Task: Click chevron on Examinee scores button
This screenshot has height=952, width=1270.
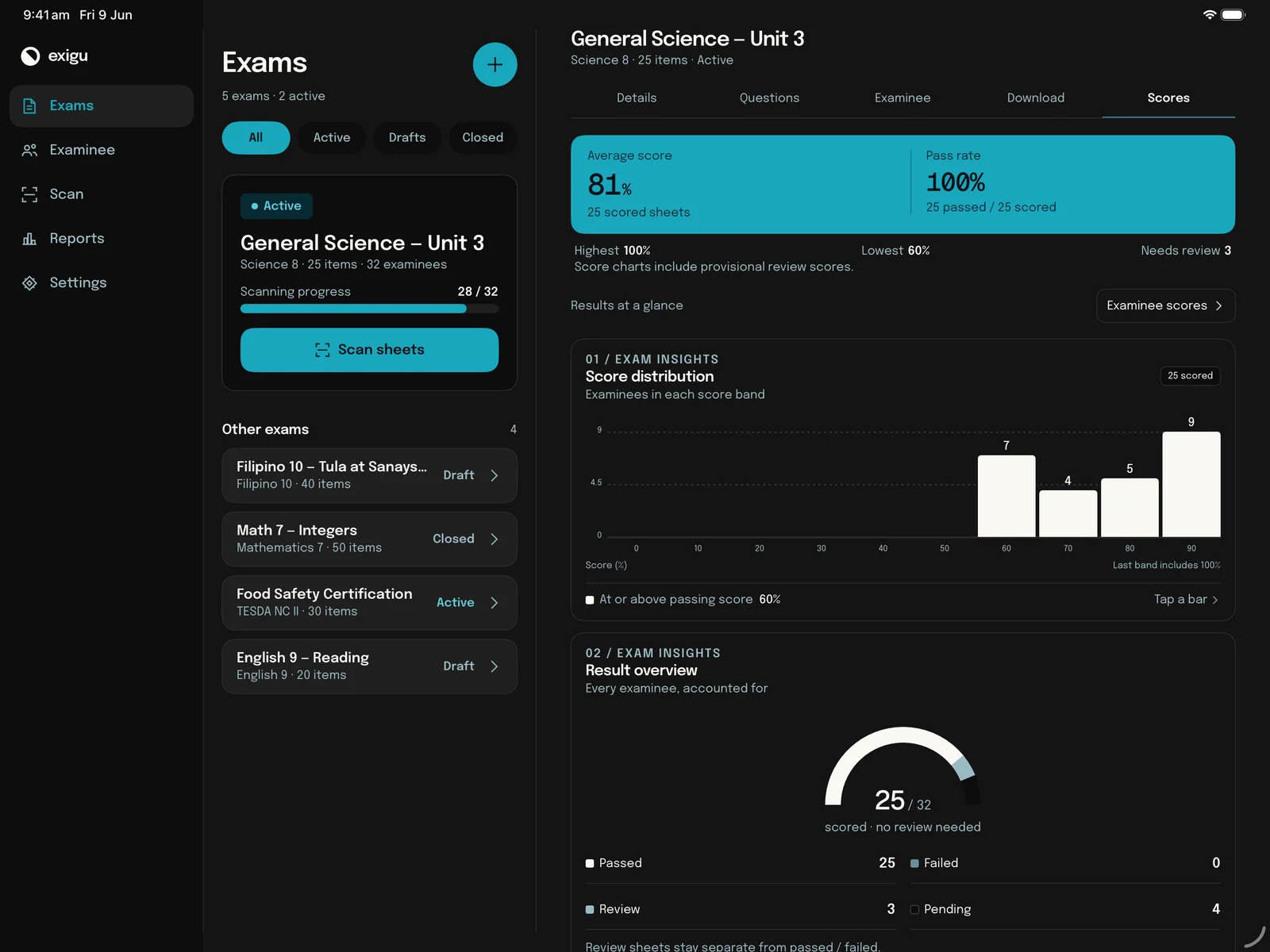Action: coord(1218,305)
